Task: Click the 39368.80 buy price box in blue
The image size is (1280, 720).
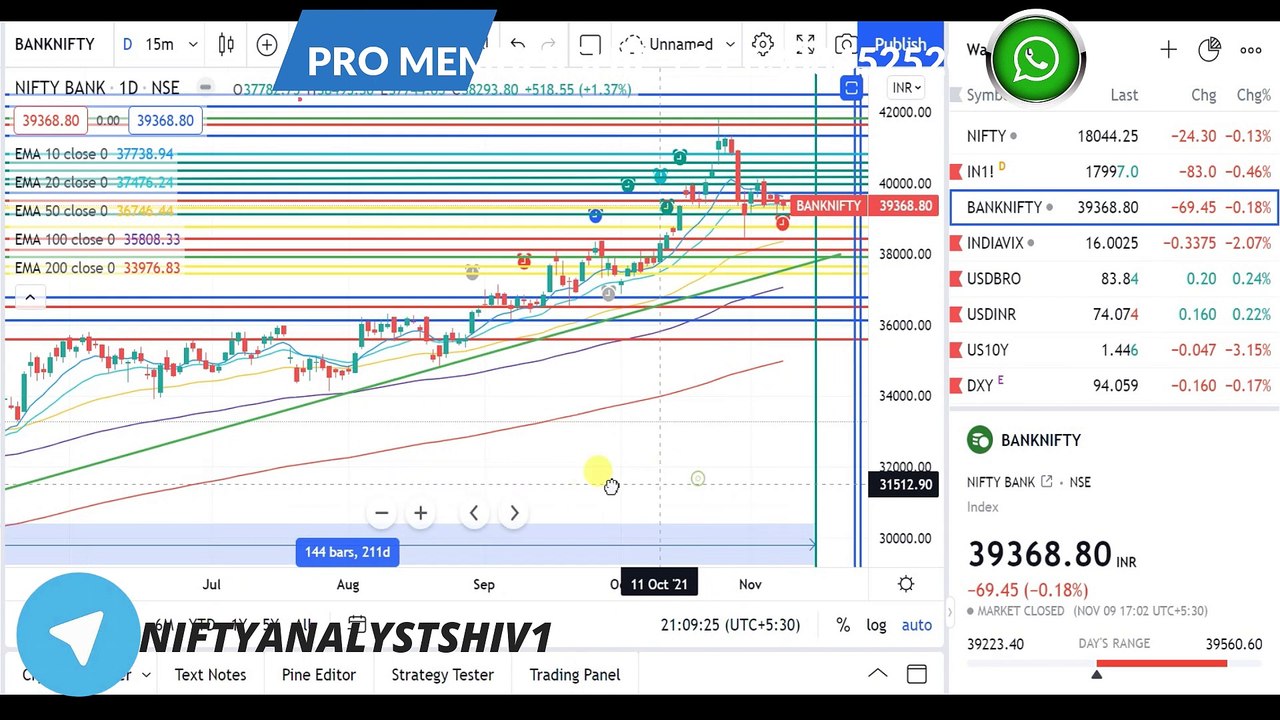Action: click(165, 120)
